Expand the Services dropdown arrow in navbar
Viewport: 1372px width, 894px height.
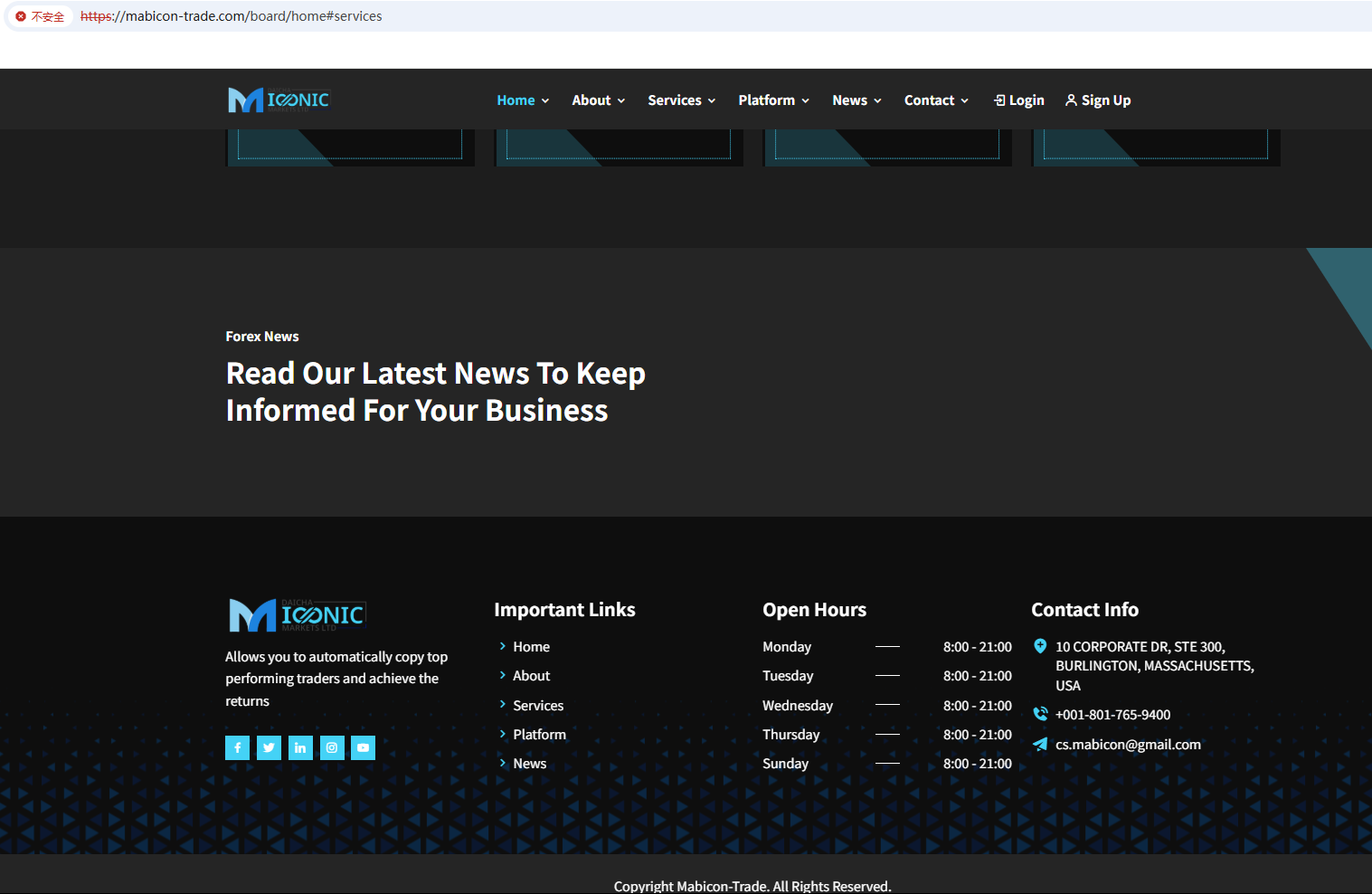pyautogui.click(x=712, y=100)
